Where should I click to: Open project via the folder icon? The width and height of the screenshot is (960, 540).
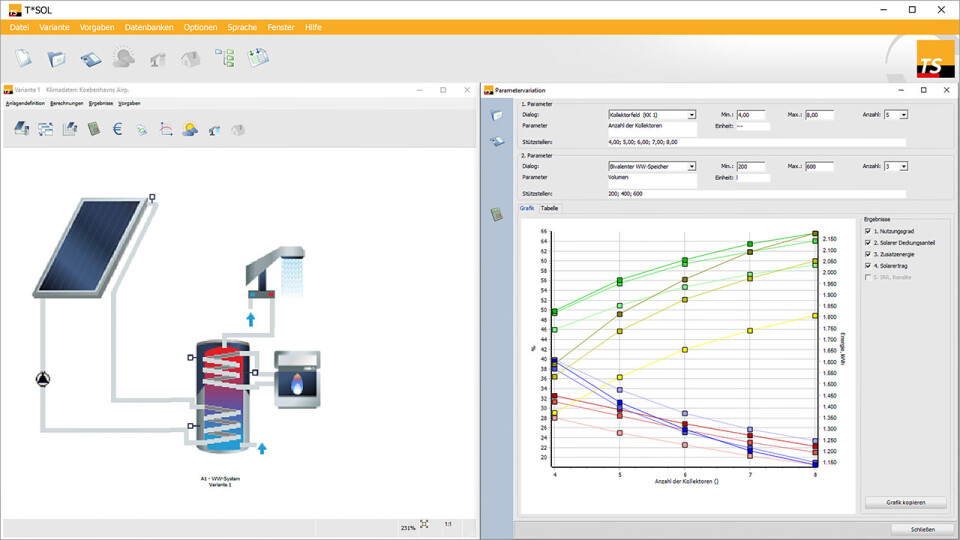(x=57, y=59)
